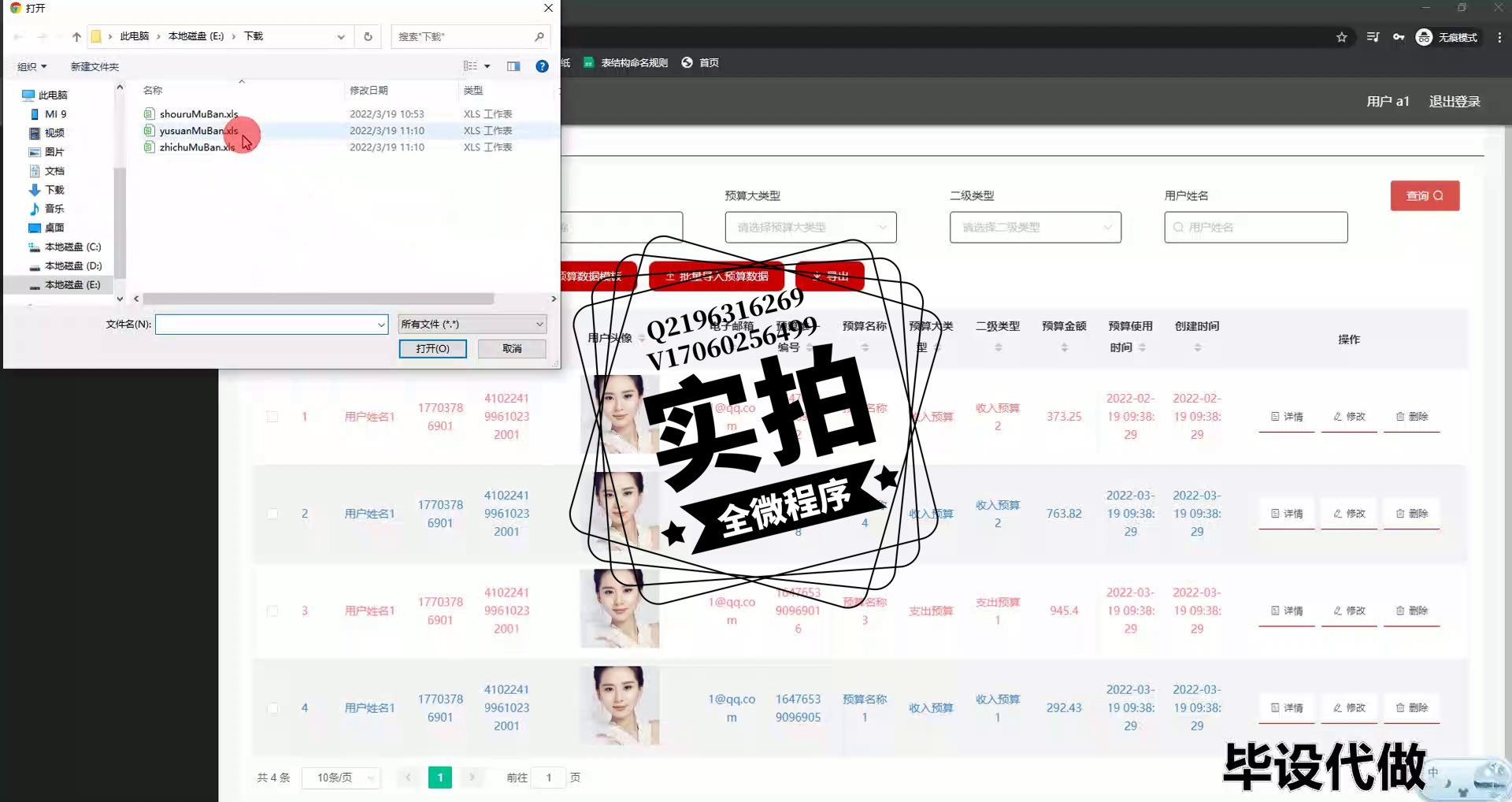This screenshot has height=802, width=1512.
Task: Open 下载 folder in navigation pane
Action: tap(47, 190)
